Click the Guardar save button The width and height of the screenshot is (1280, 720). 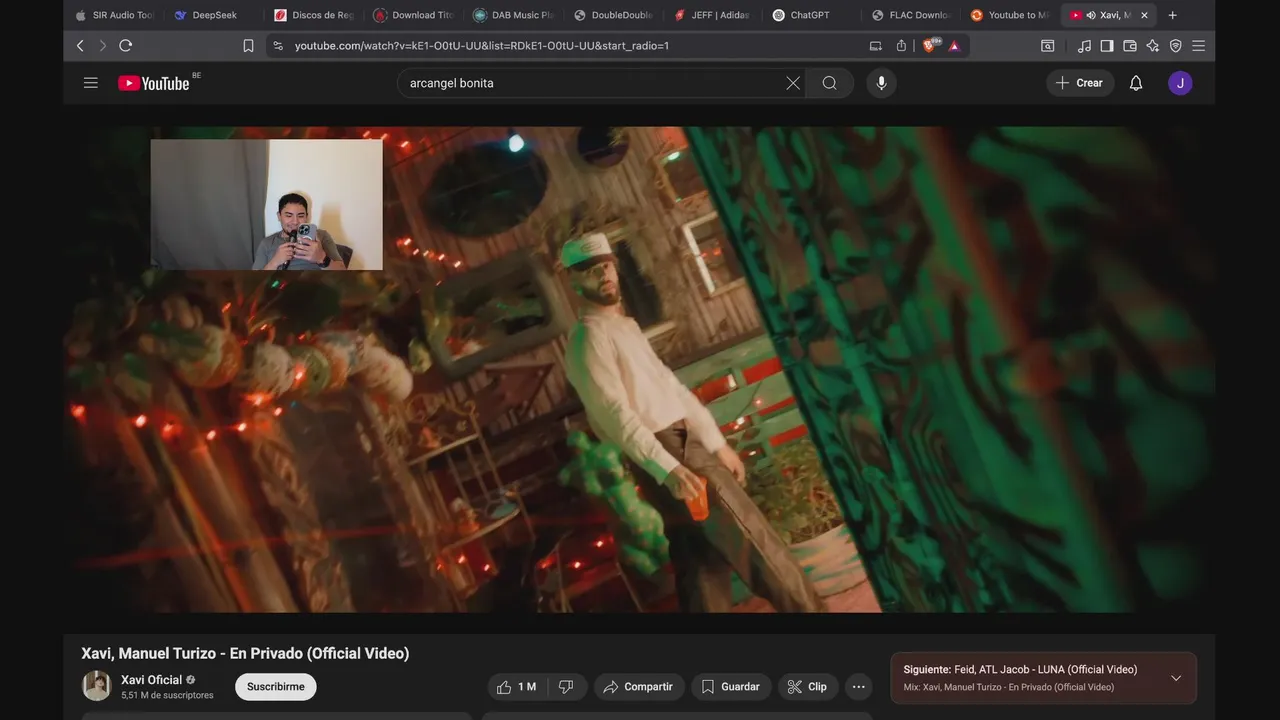[731, 687]
